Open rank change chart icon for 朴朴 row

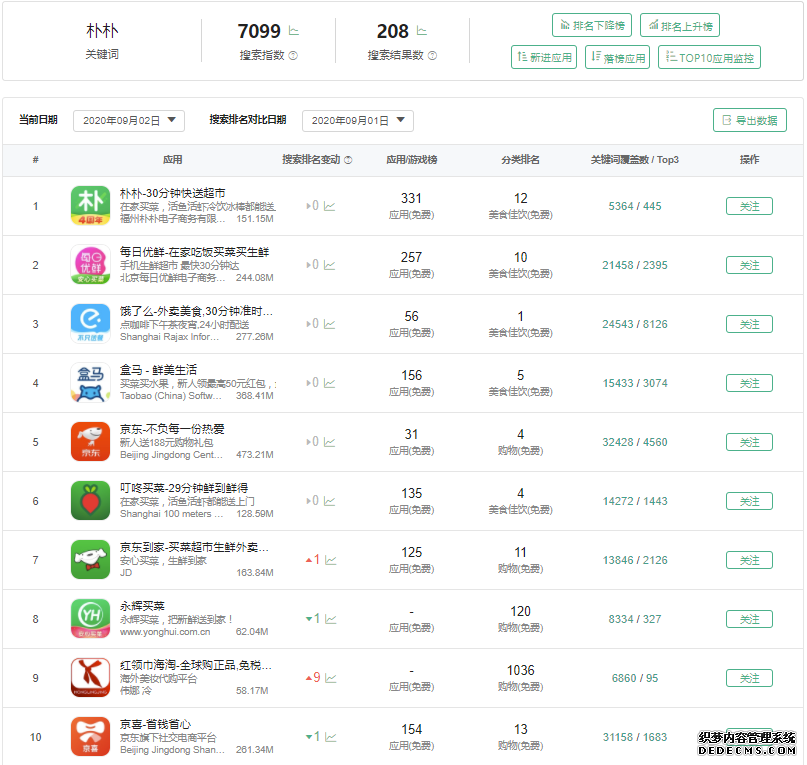330,206
